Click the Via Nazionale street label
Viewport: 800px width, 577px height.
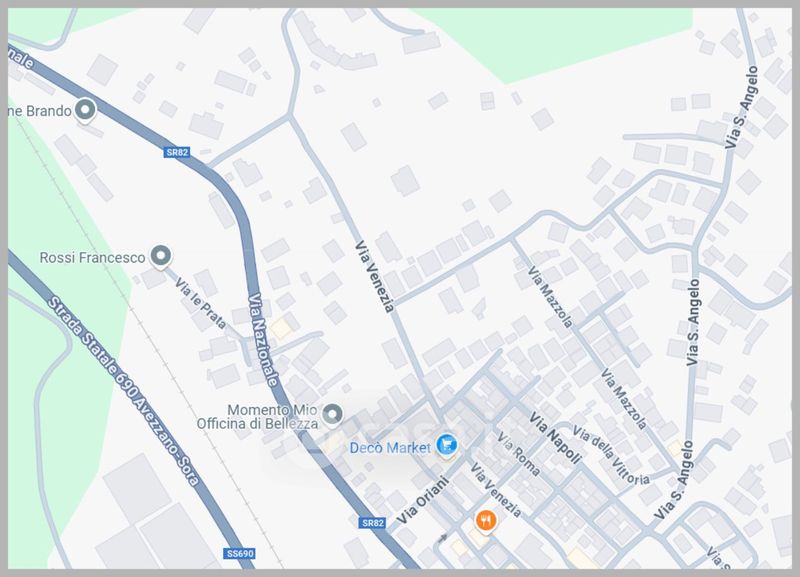[x=263, y=340]
